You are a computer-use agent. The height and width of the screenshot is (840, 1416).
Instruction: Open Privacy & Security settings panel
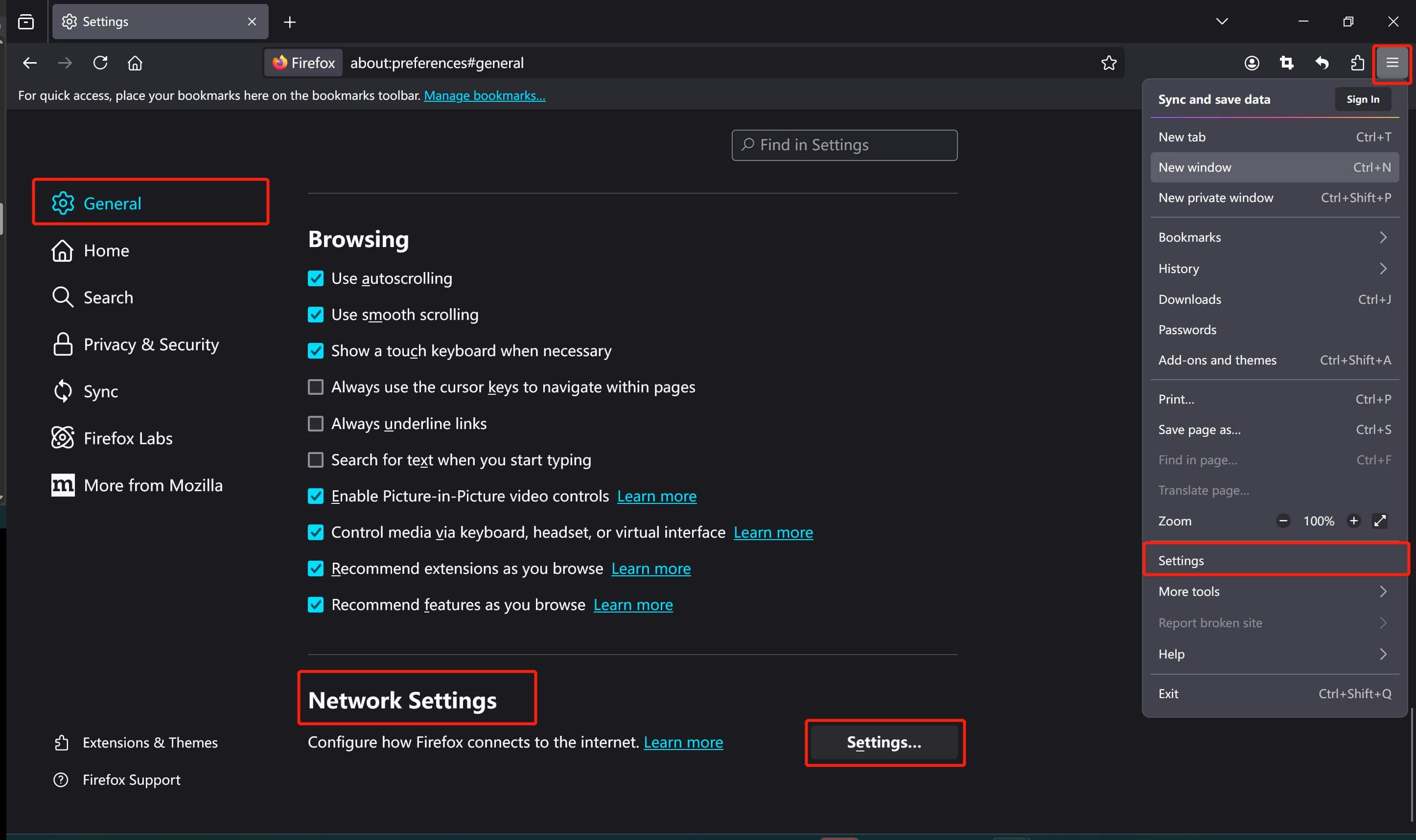click(x=151, y=344)
